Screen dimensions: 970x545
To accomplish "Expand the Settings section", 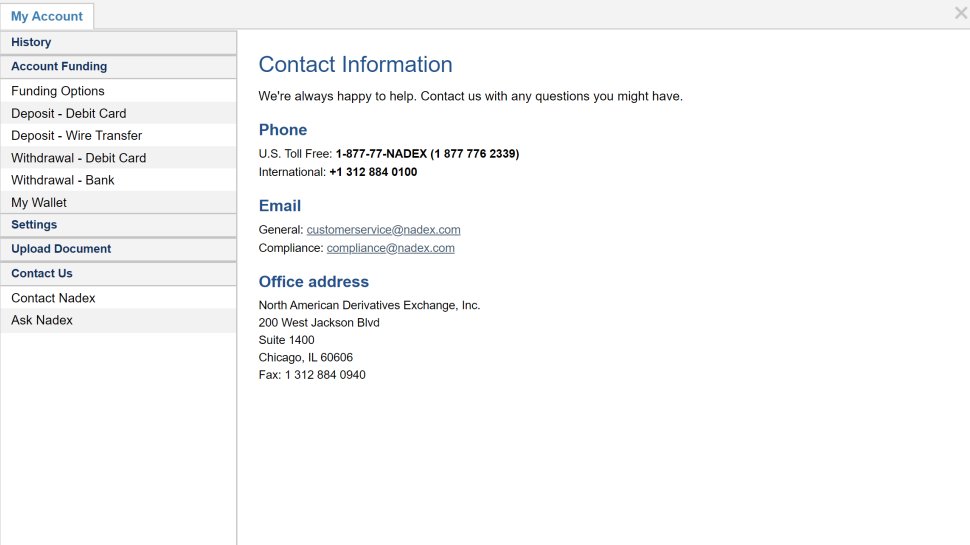I will [x=118, y=225].
